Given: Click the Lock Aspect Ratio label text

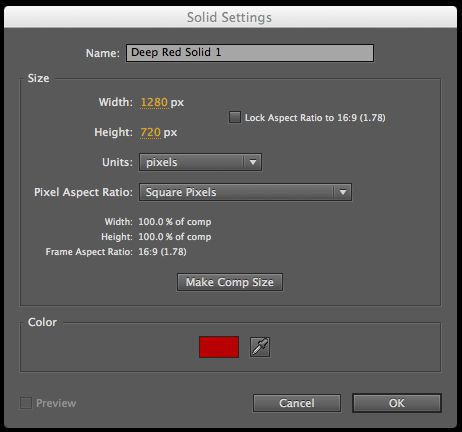Looking at the screenshot, I should [x=315, y=118].
